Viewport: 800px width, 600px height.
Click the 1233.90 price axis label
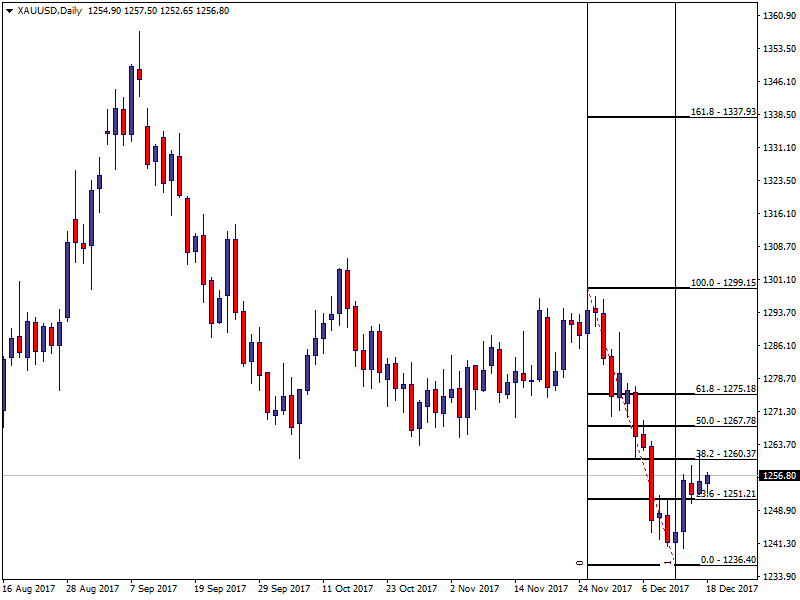click(x=779, y=577)
